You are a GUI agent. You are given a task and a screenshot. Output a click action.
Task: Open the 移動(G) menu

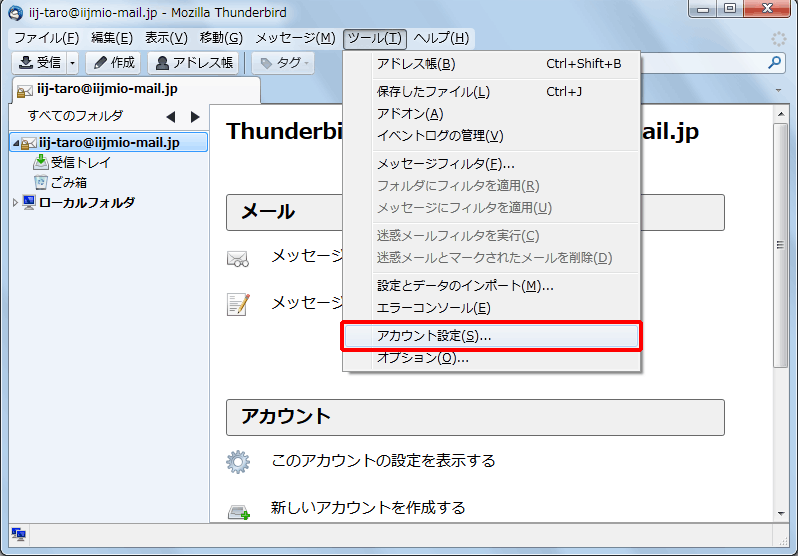(221, 38)
